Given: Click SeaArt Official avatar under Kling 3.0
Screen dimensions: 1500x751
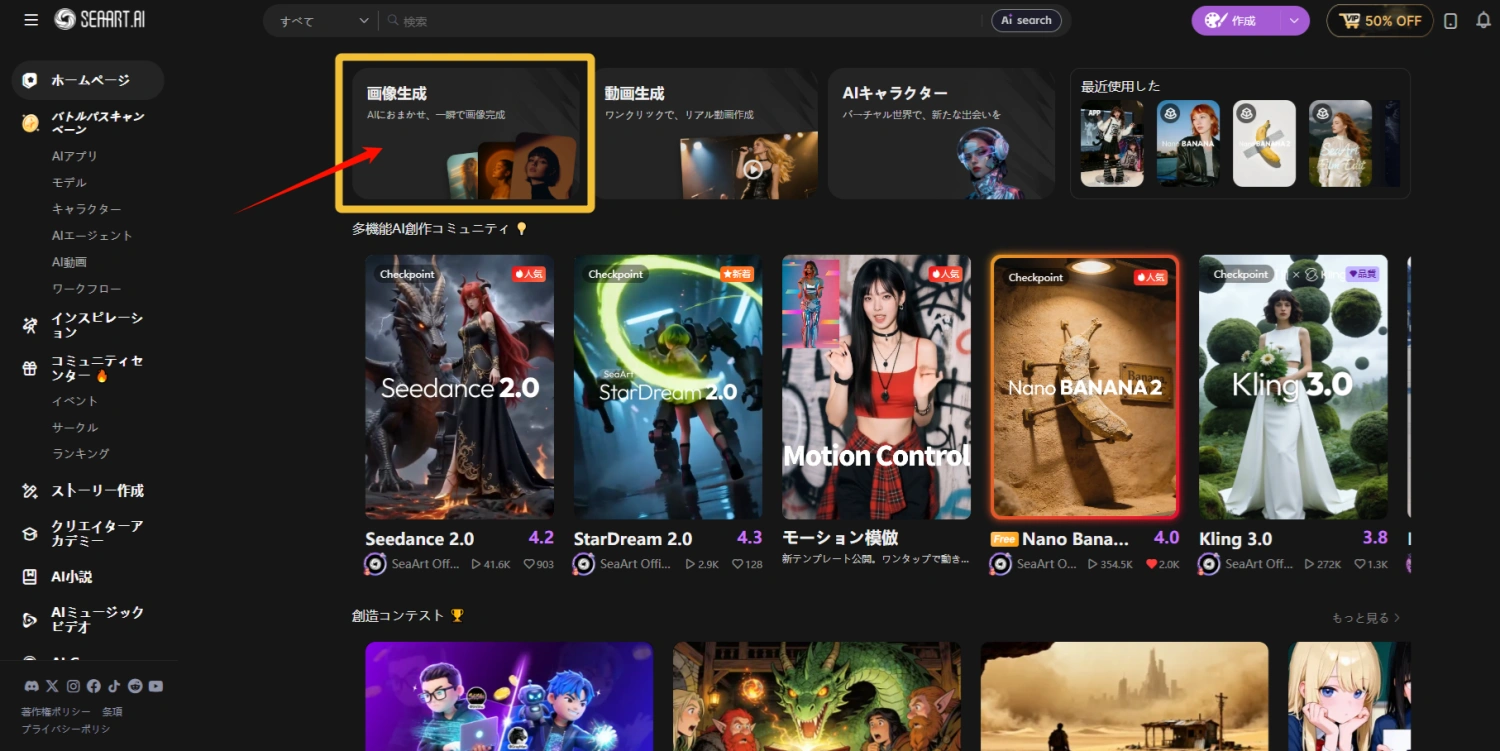Looking at the screenshot, I should [x=1209, y=564].
